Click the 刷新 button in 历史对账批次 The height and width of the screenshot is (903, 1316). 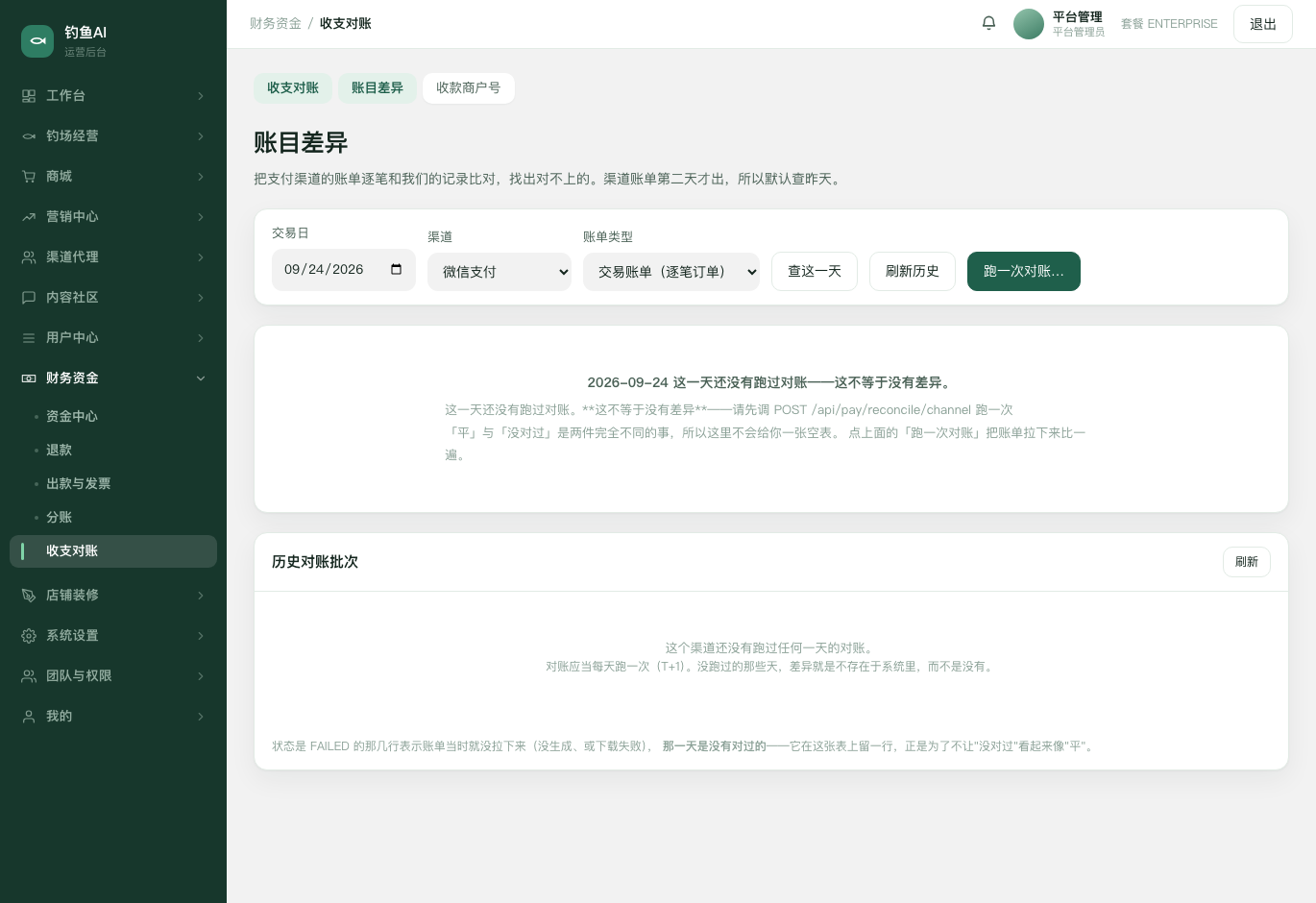(1247, 562)
